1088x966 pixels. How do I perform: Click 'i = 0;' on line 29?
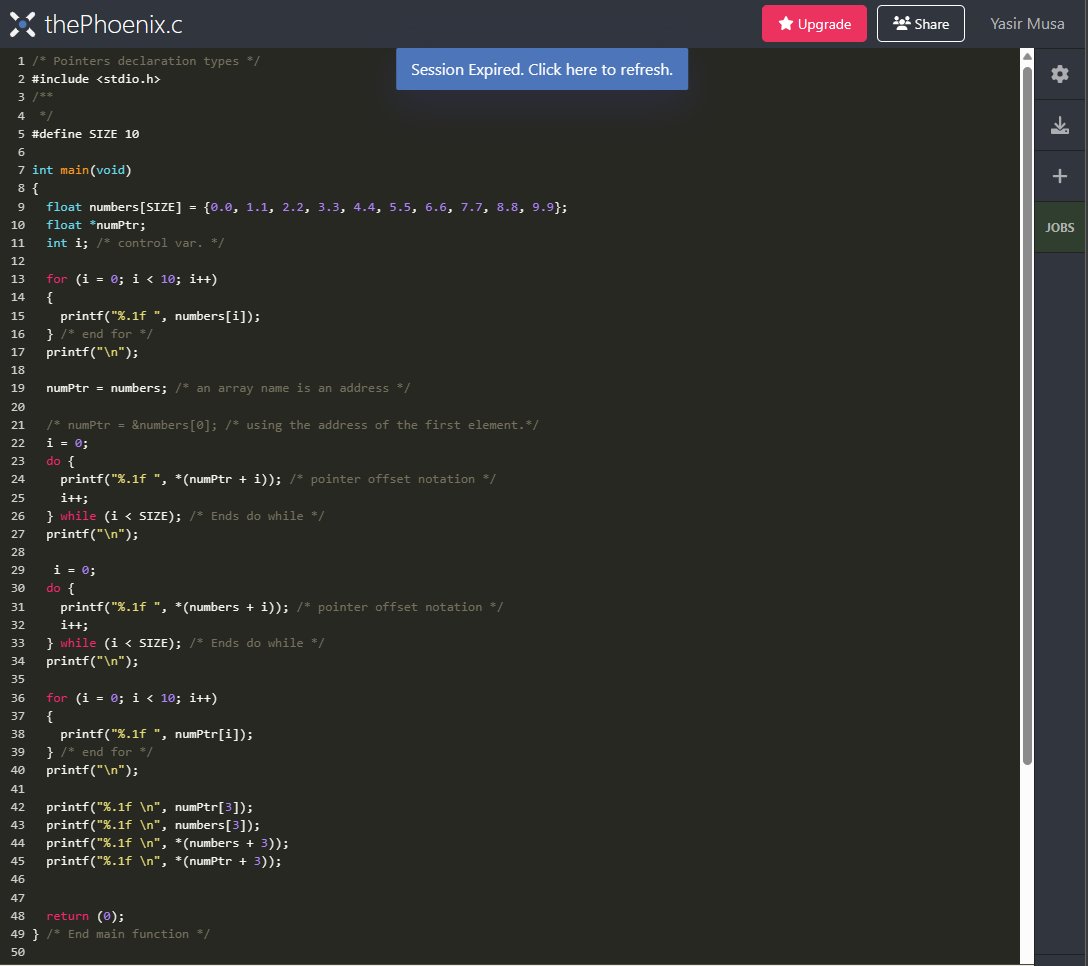click(75, 570)
